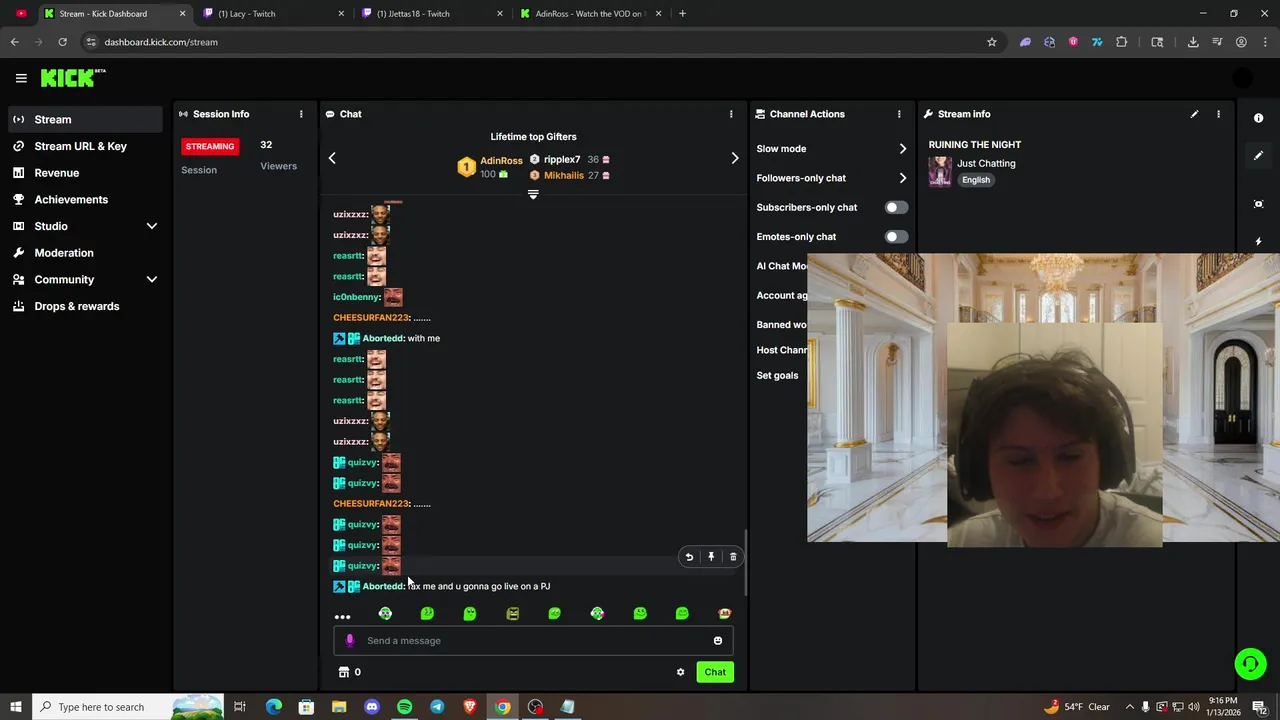The image size is (1280, 720).
Task: Open info icon in right rail
Action: [x=1258, y=118]
